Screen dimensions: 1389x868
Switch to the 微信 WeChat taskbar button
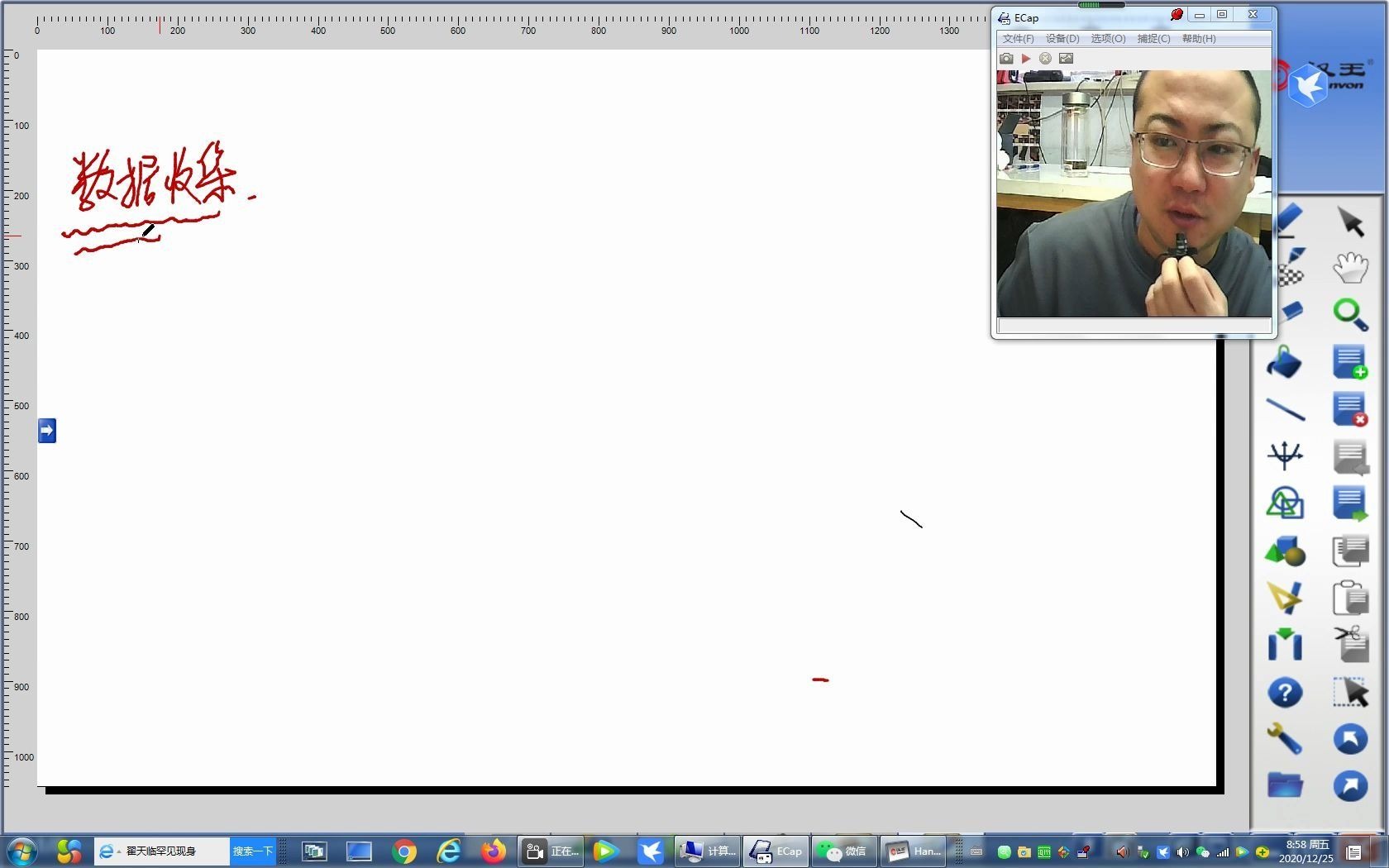[x=843, y=851]
